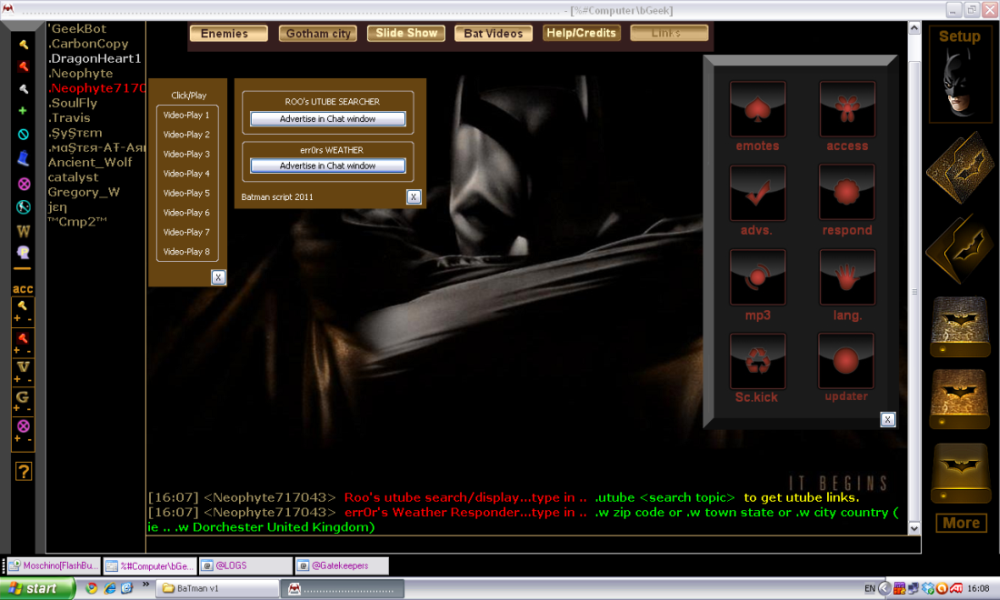
Task: Click the blue boot kick icon
Action: 24,158
